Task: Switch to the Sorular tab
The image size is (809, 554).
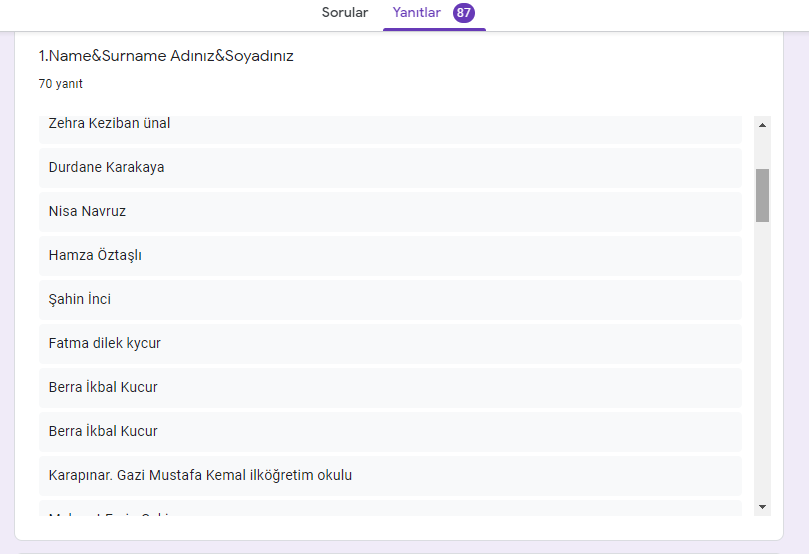Action: coord(345,13)
